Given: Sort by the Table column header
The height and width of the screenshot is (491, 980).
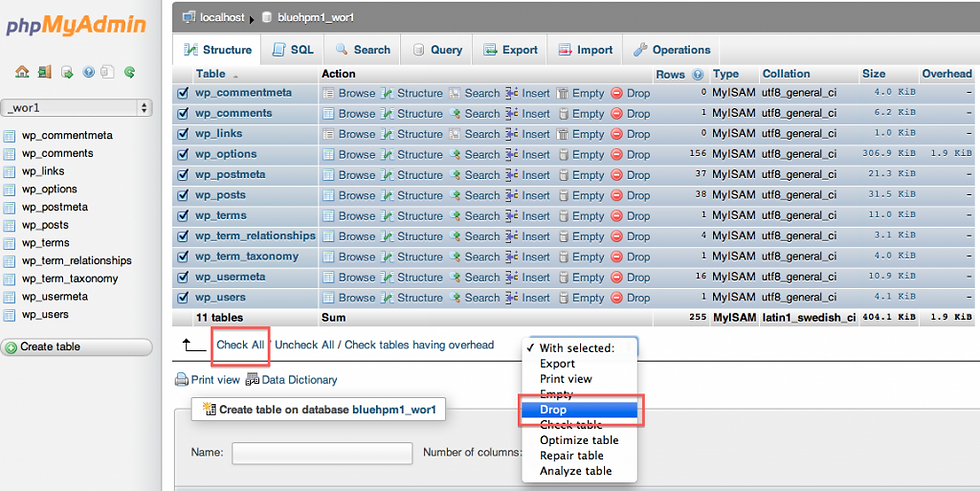Looking at the screenshot, I should click(x=211, y=74).
